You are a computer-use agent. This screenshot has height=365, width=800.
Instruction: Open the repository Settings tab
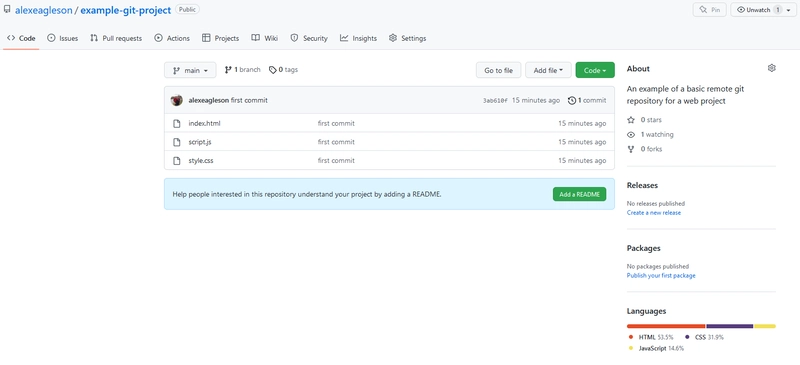pyautogui.click(x=407, y=38)
